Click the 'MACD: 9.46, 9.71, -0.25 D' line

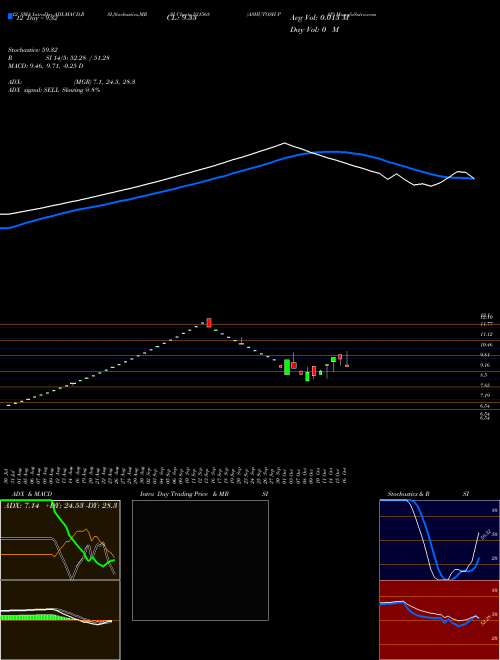45,66
